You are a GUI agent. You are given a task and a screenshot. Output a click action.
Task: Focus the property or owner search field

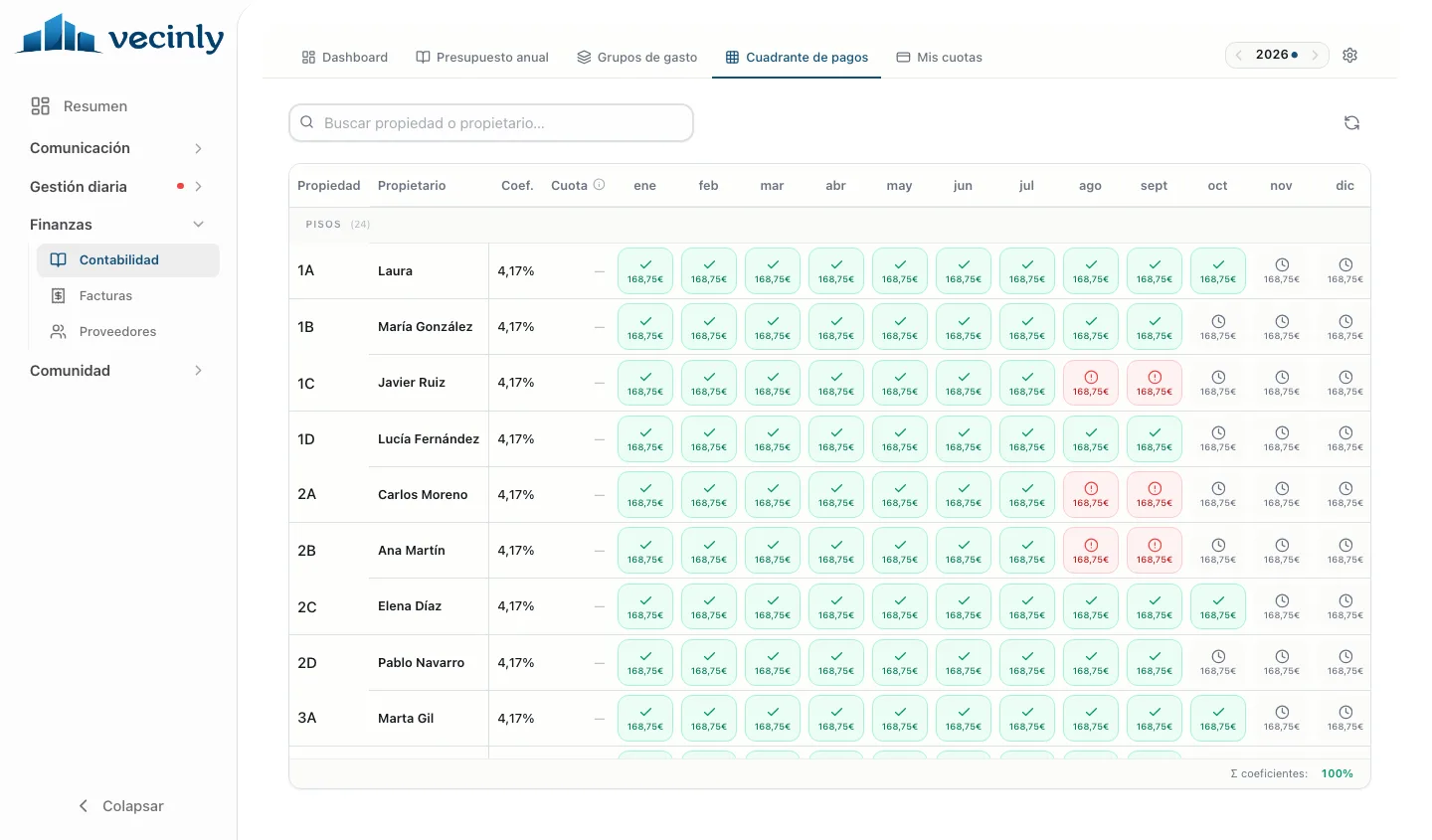pos(491,123)
